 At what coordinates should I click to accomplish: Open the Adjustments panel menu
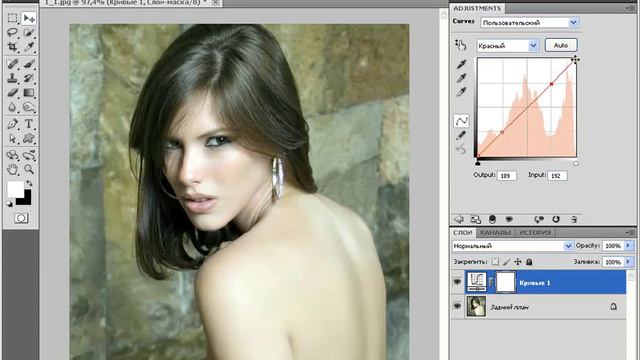pyautogui.click(x=629, y=8)
